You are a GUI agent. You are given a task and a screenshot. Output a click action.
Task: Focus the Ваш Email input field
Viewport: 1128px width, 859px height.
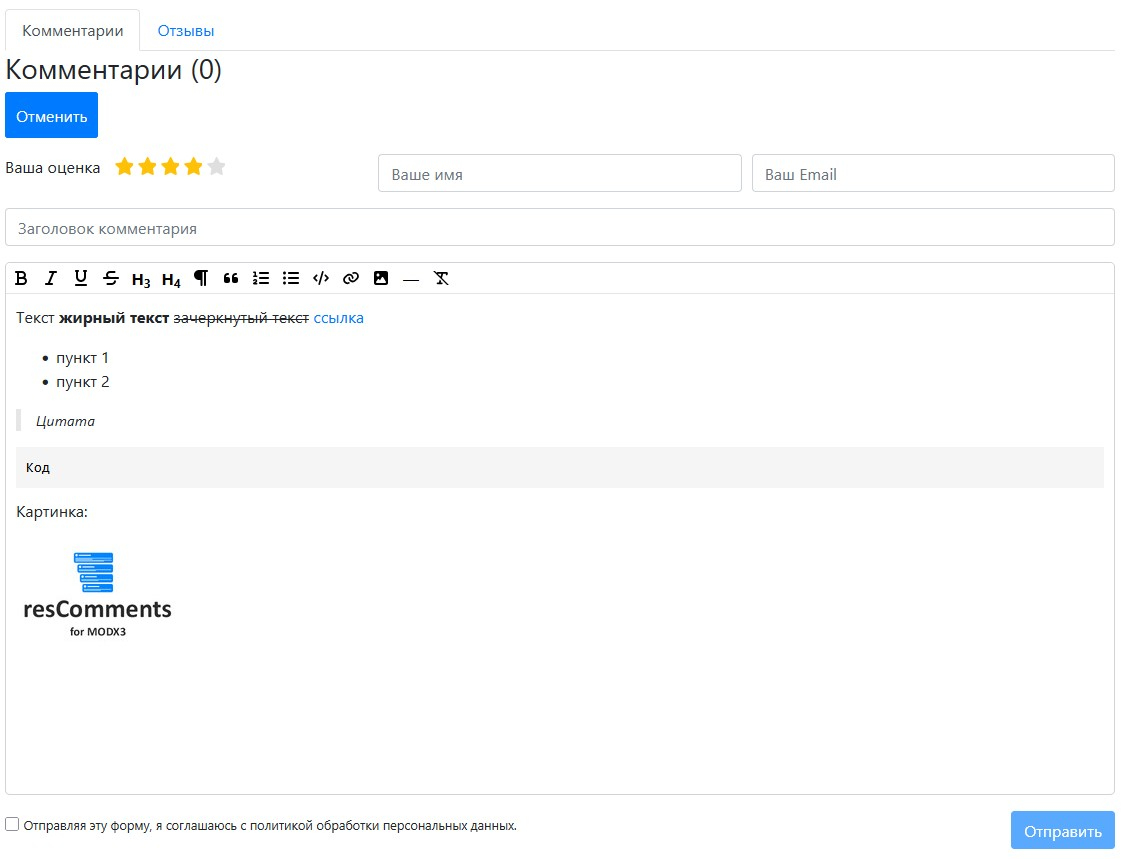tap(932, 173)
